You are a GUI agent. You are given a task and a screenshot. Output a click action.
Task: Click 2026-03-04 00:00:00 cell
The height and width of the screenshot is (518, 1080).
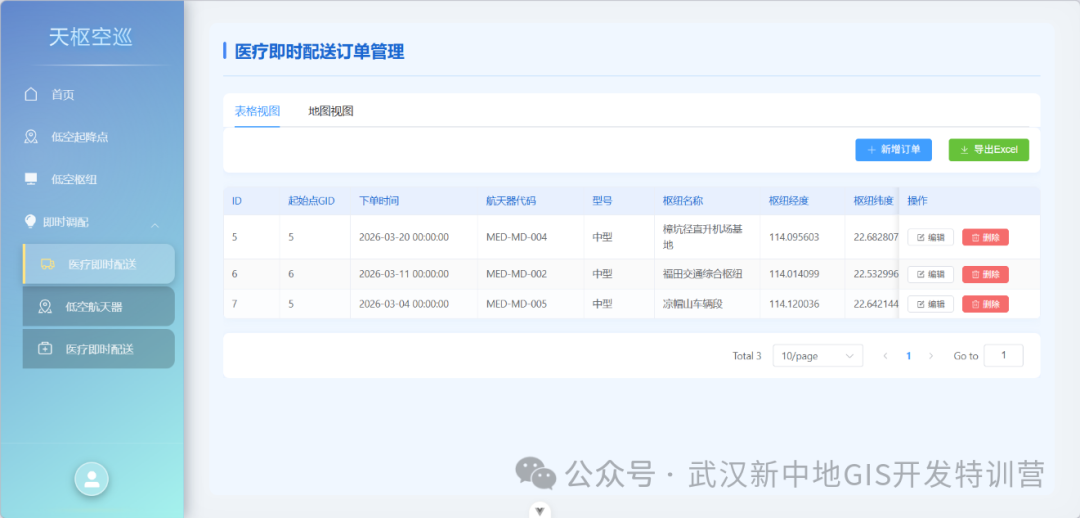pos(404,304)
